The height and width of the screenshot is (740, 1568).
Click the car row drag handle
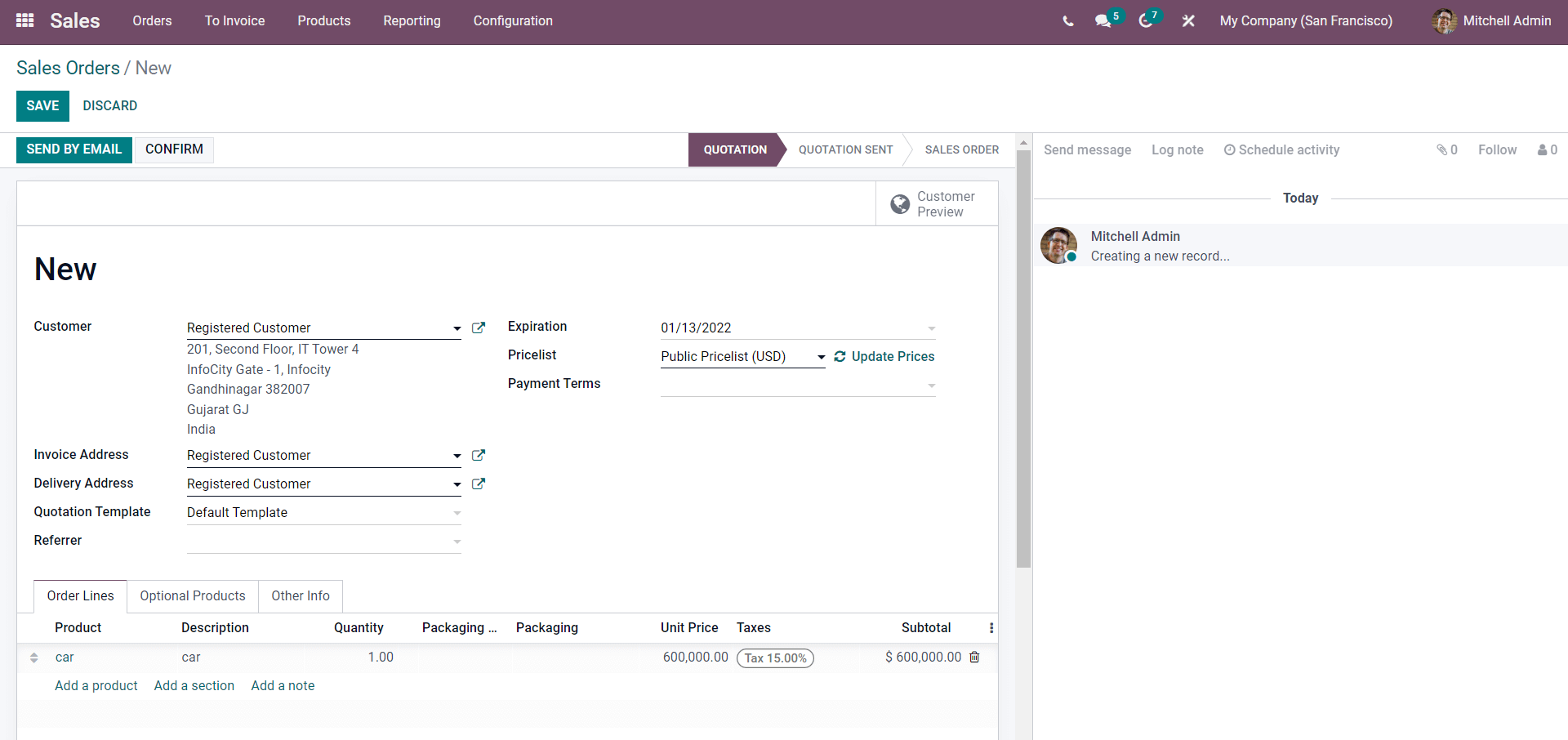[34, 658]
